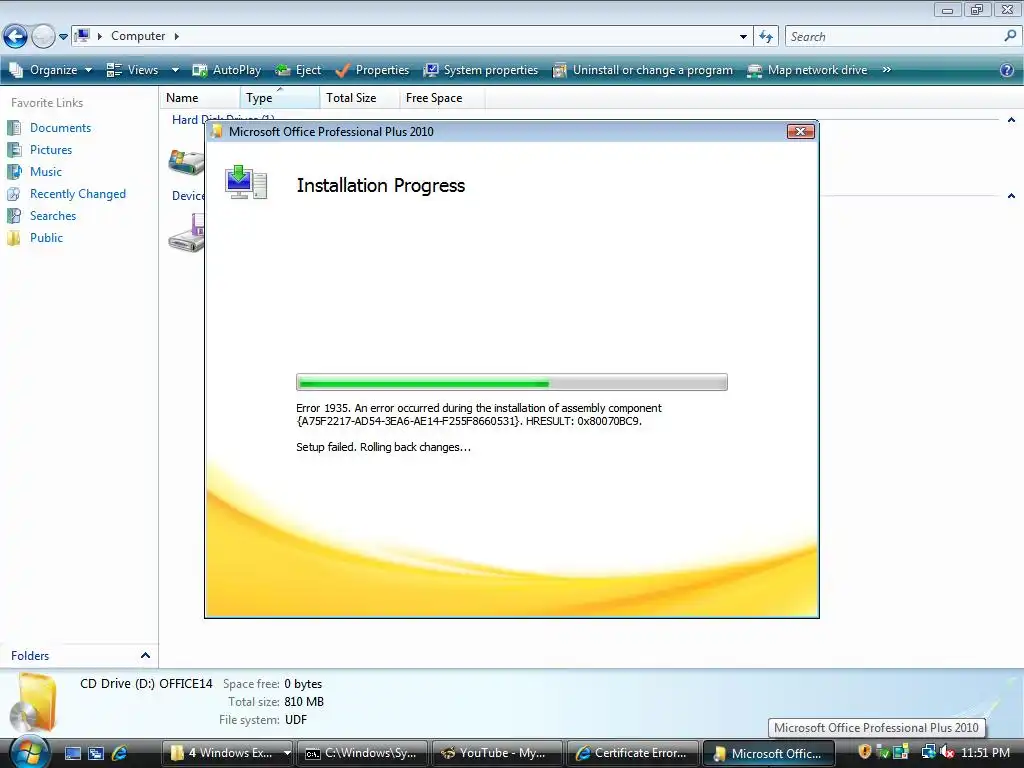
Task: Click the muted volume tray icon
Action: (x=947, y=752)
